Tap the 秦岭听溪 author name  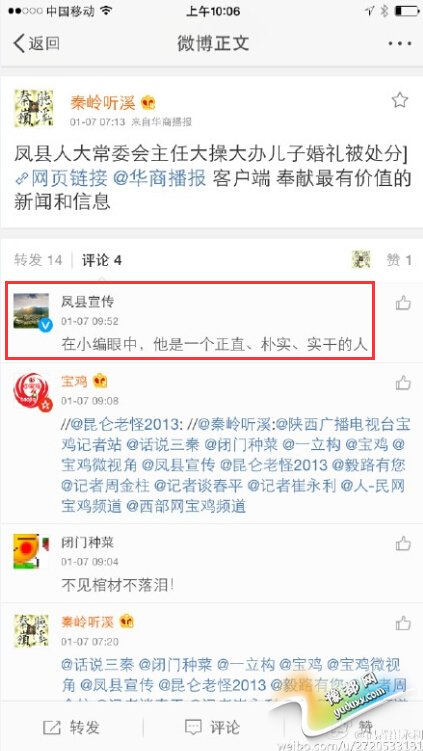(x=103, y=102)
